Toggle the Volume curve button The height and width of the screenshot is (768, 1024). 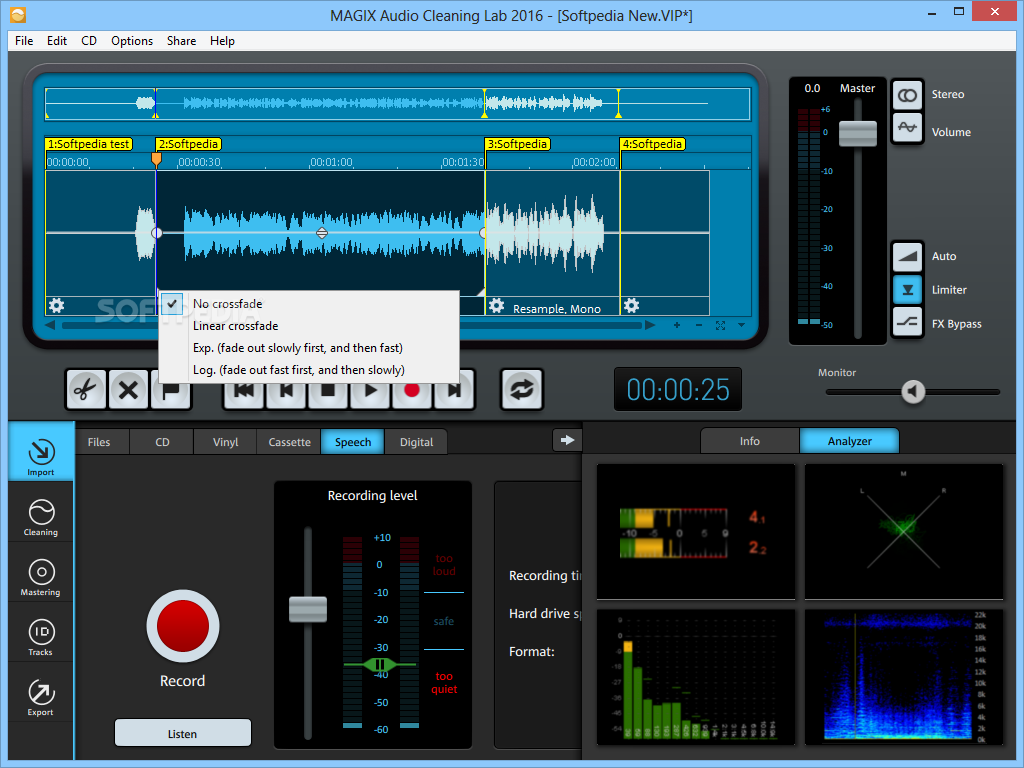(907, 127)
